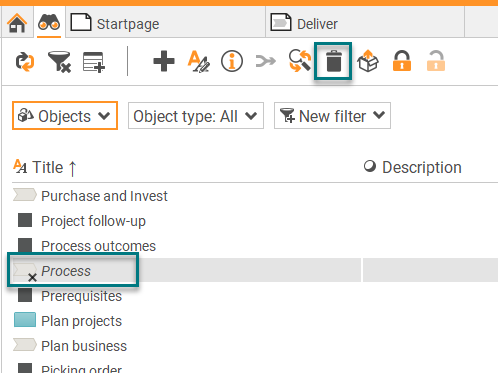Open the info properties icon
This screenshot has width=498, height=373.
[232, 61]
